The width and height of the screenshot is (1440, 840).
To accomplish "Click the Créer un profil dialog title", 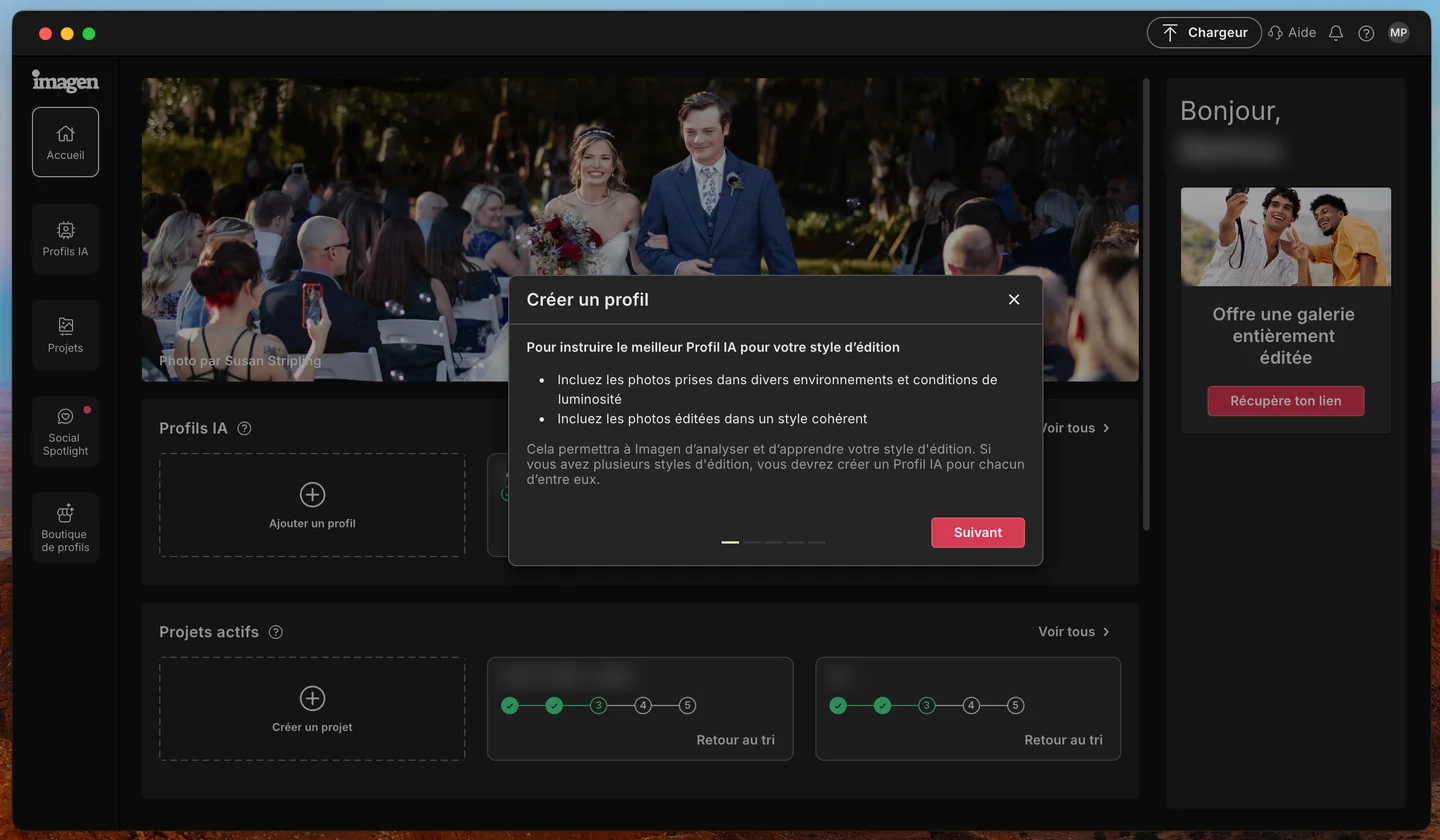I will pos(588,300).
